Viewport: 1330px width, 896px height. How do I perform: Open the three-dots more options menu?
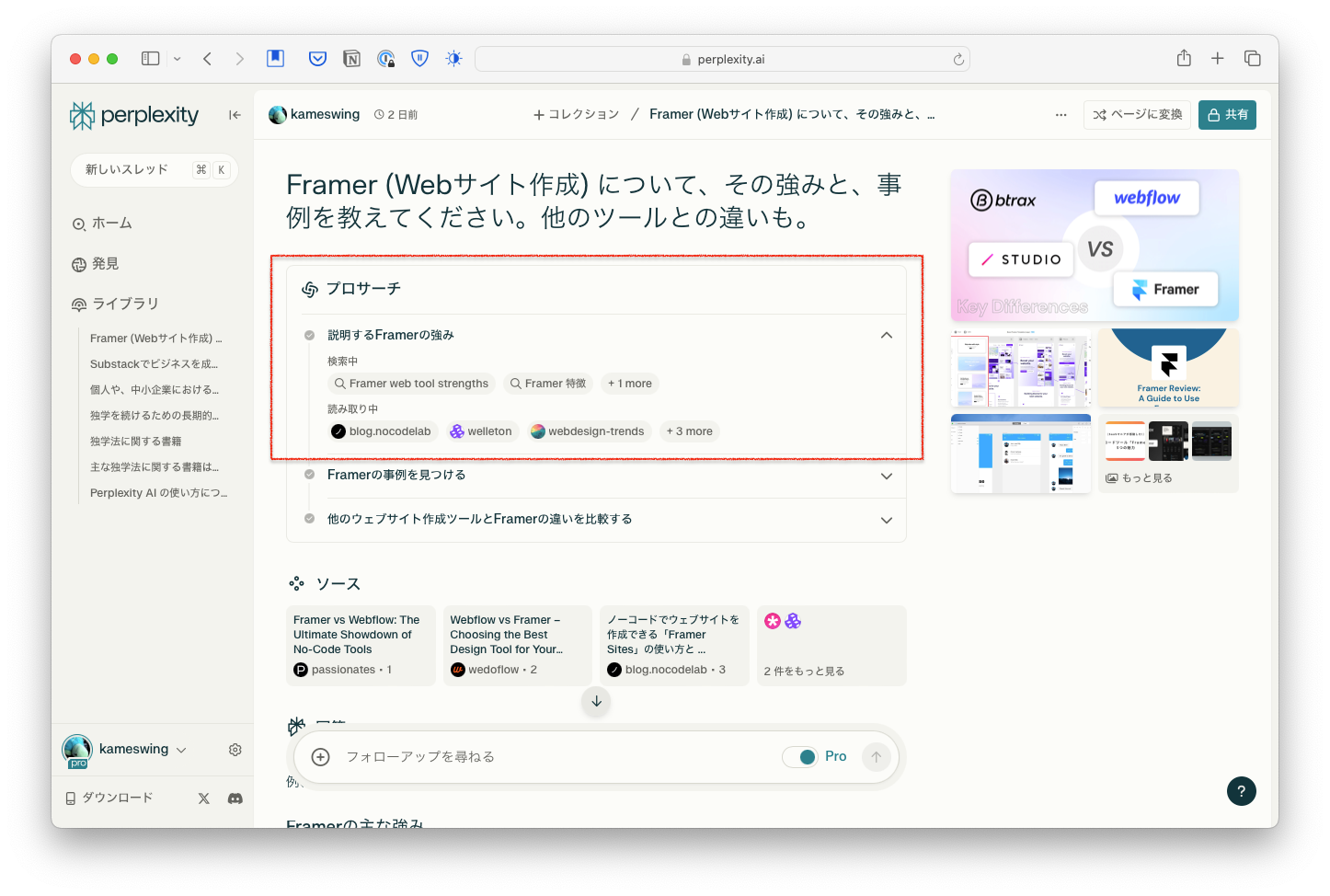pyautogui.click(x=1061, y=115)
